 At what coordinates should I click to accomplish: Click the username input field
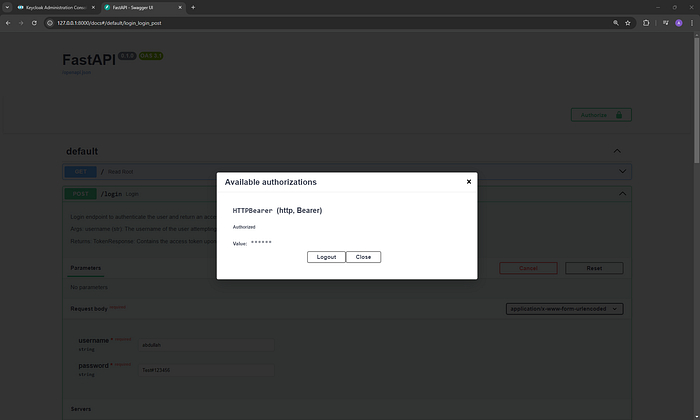coord(206,345)
